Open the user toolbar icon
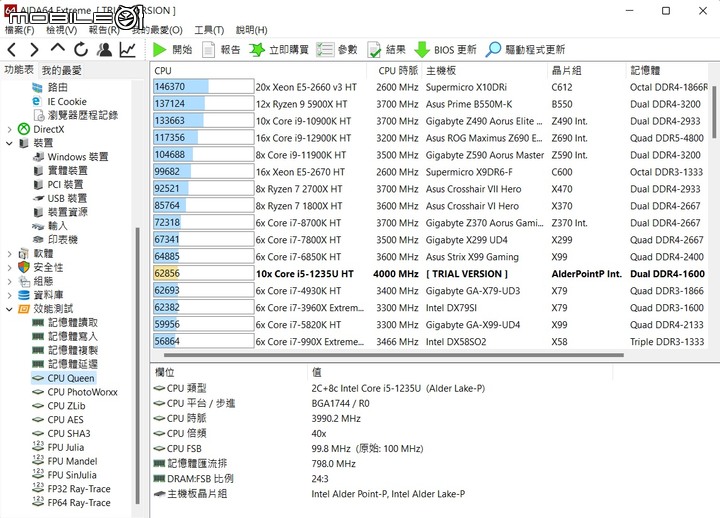This screenshot has height=518, width=720. coord(105,50)
